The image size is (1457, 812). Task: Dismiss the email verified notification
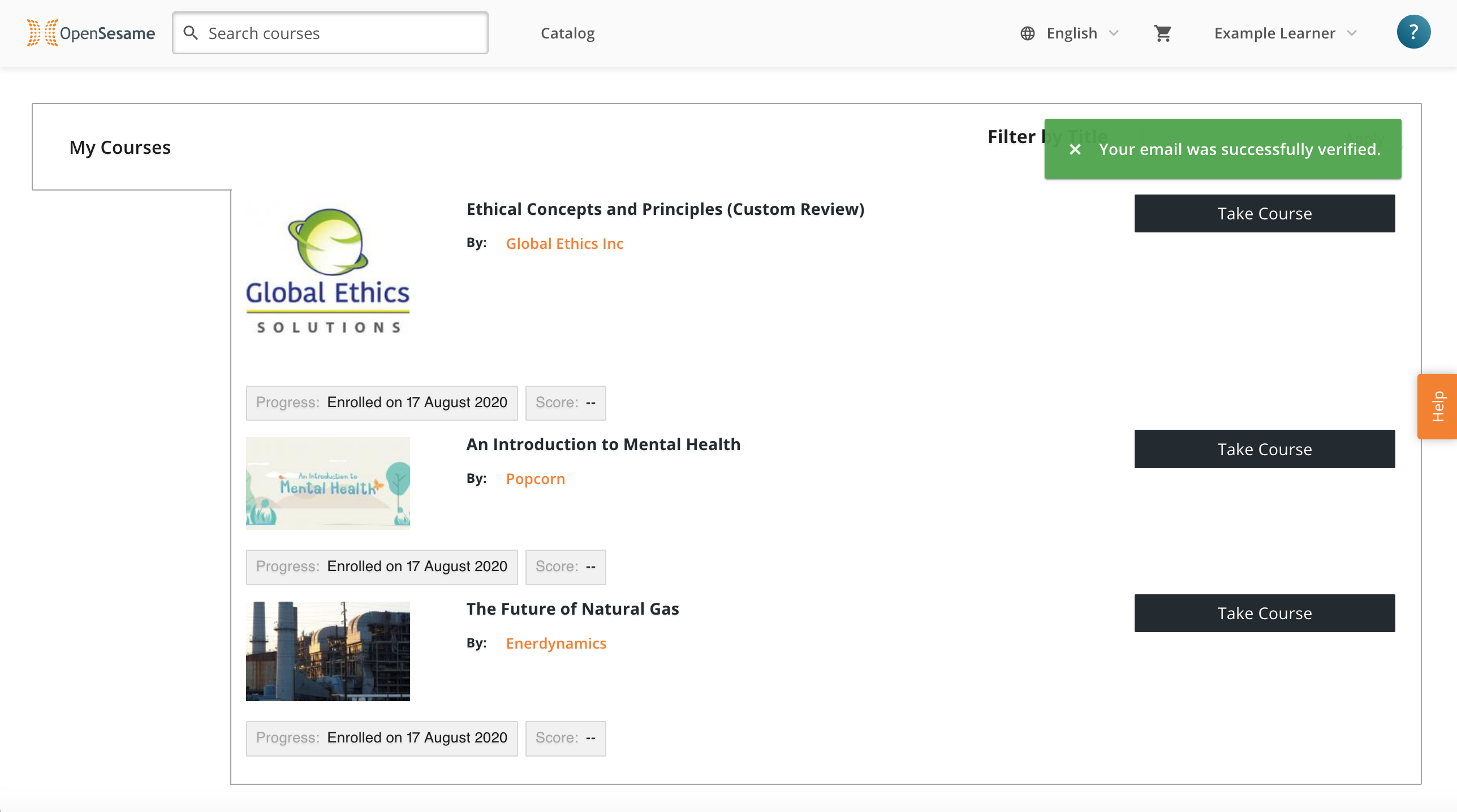click(1075, 149)
